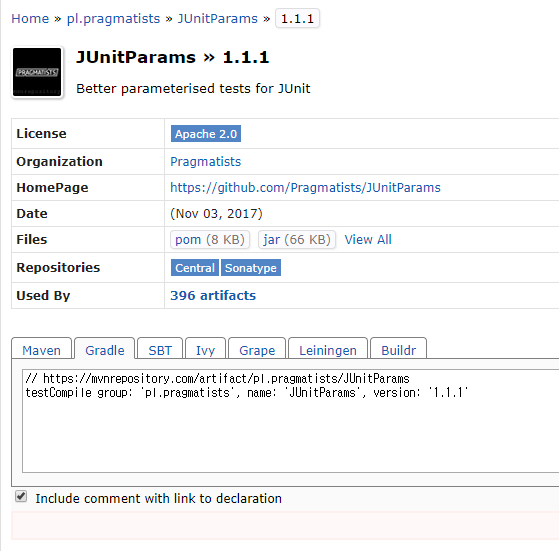Screen dimensions: 559x551
Task: View the 396 artifacts usage link
Action: click(213, 295)
